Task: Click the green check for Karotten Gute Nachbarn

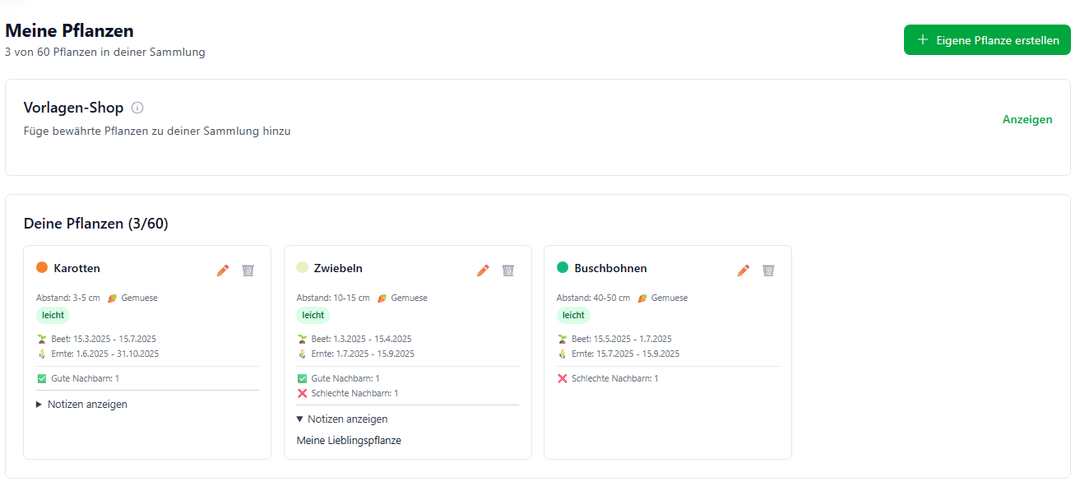Action: 42,379
